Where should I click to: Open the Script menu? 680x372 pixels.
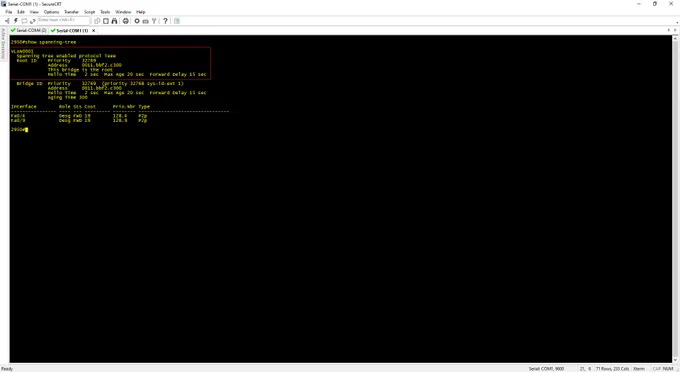pos(89,12)
